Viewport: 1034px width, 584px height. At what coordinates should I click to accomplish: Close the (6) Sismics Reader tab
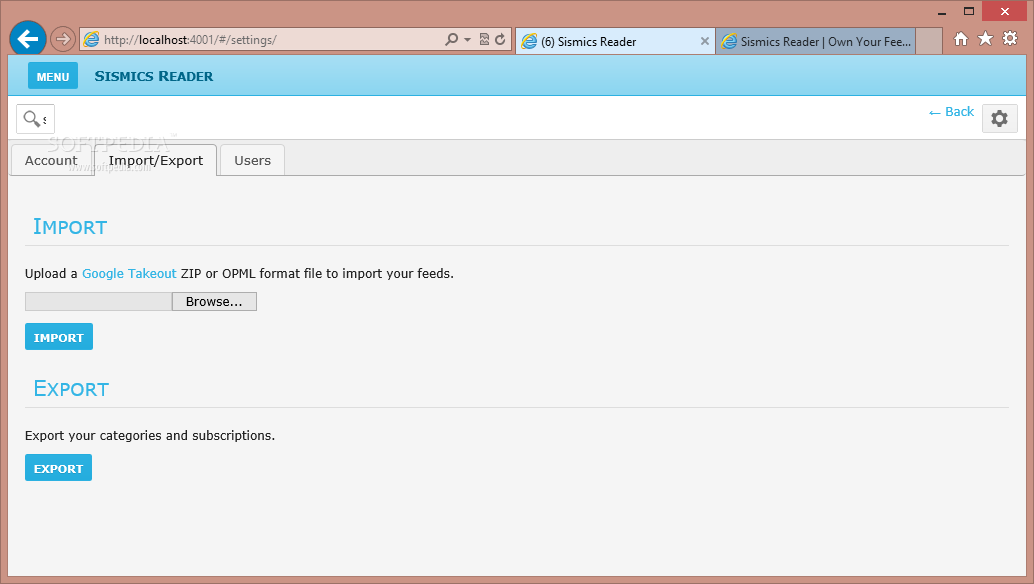tap(704, 42)
